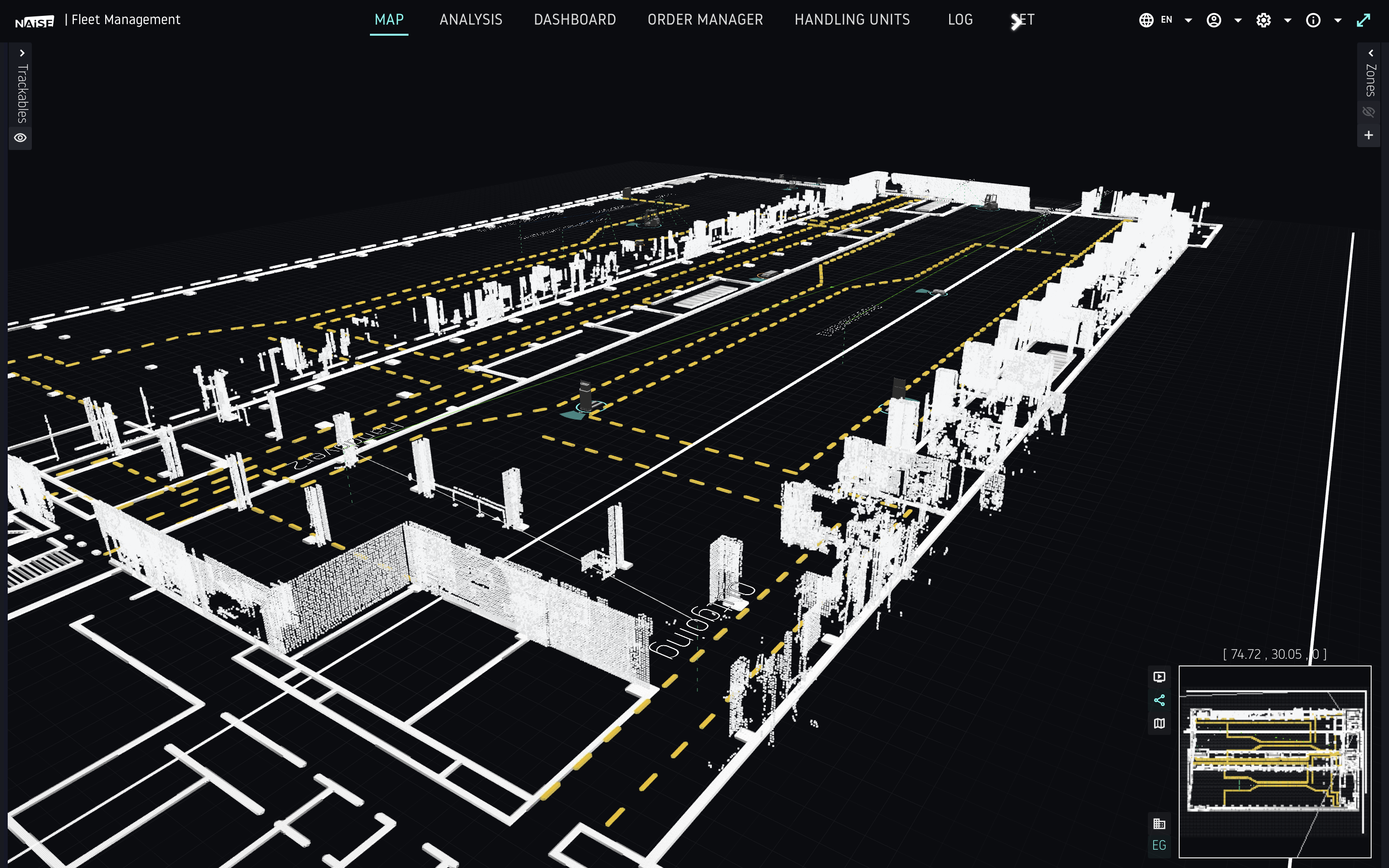Add a new zone with plus

[x=1368, y=136]
